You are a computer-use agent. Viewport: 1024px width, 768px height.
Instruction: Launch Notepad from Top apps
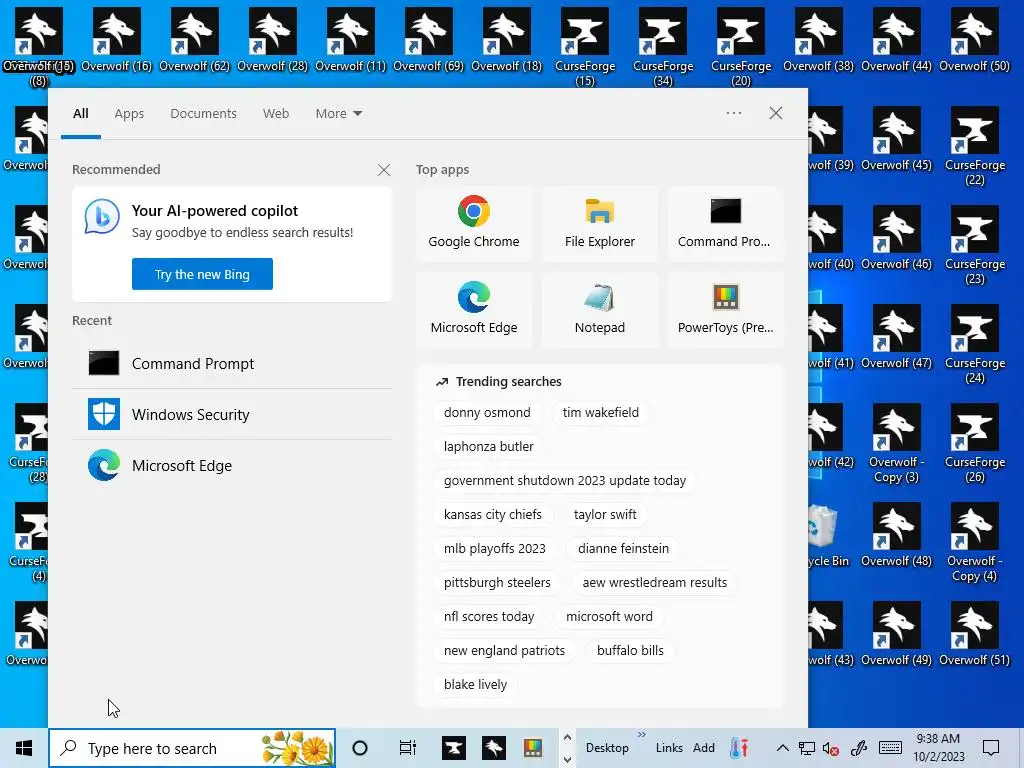click(600, 310)
